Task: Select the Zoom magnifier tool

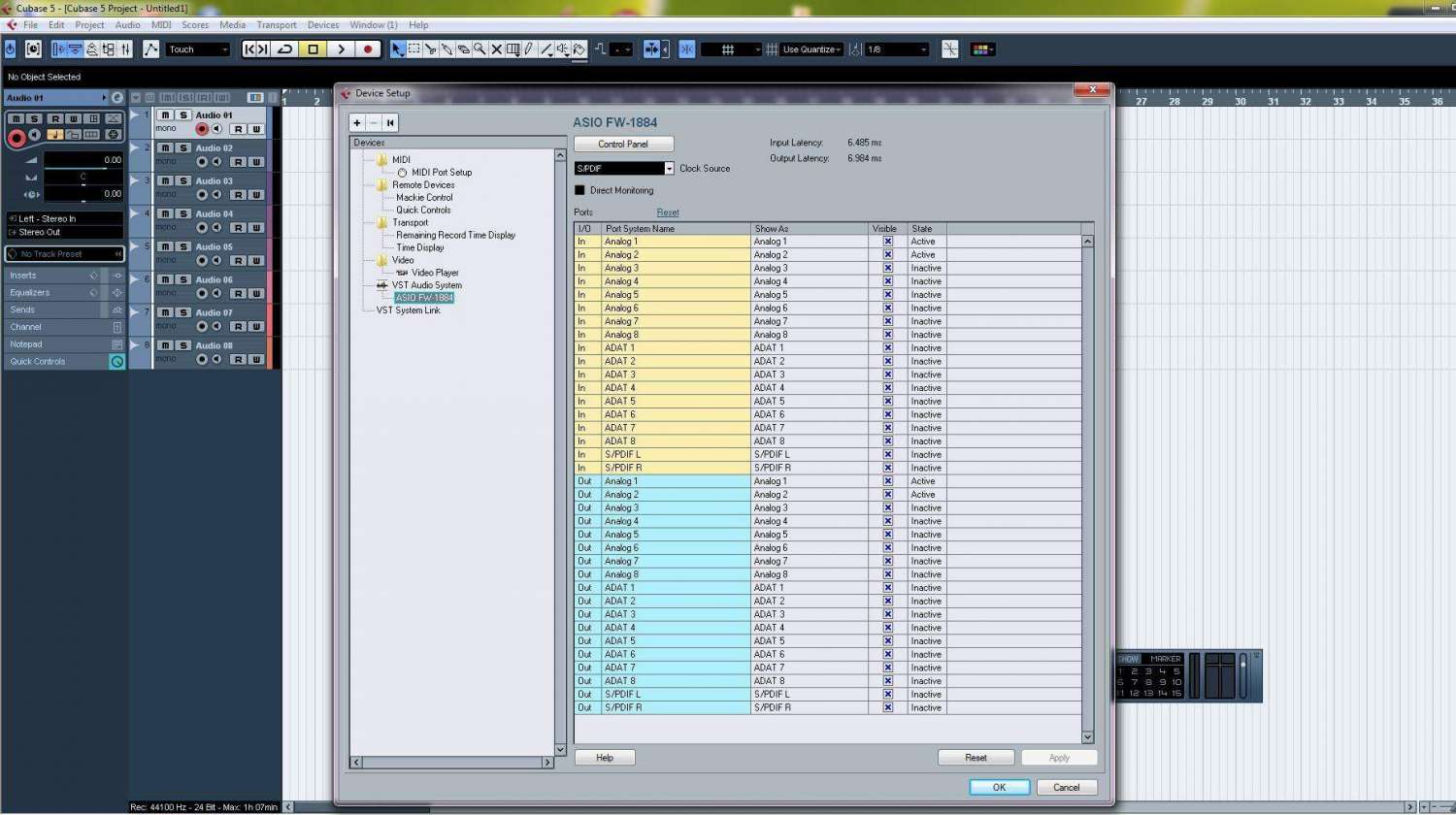Action: 480,49
